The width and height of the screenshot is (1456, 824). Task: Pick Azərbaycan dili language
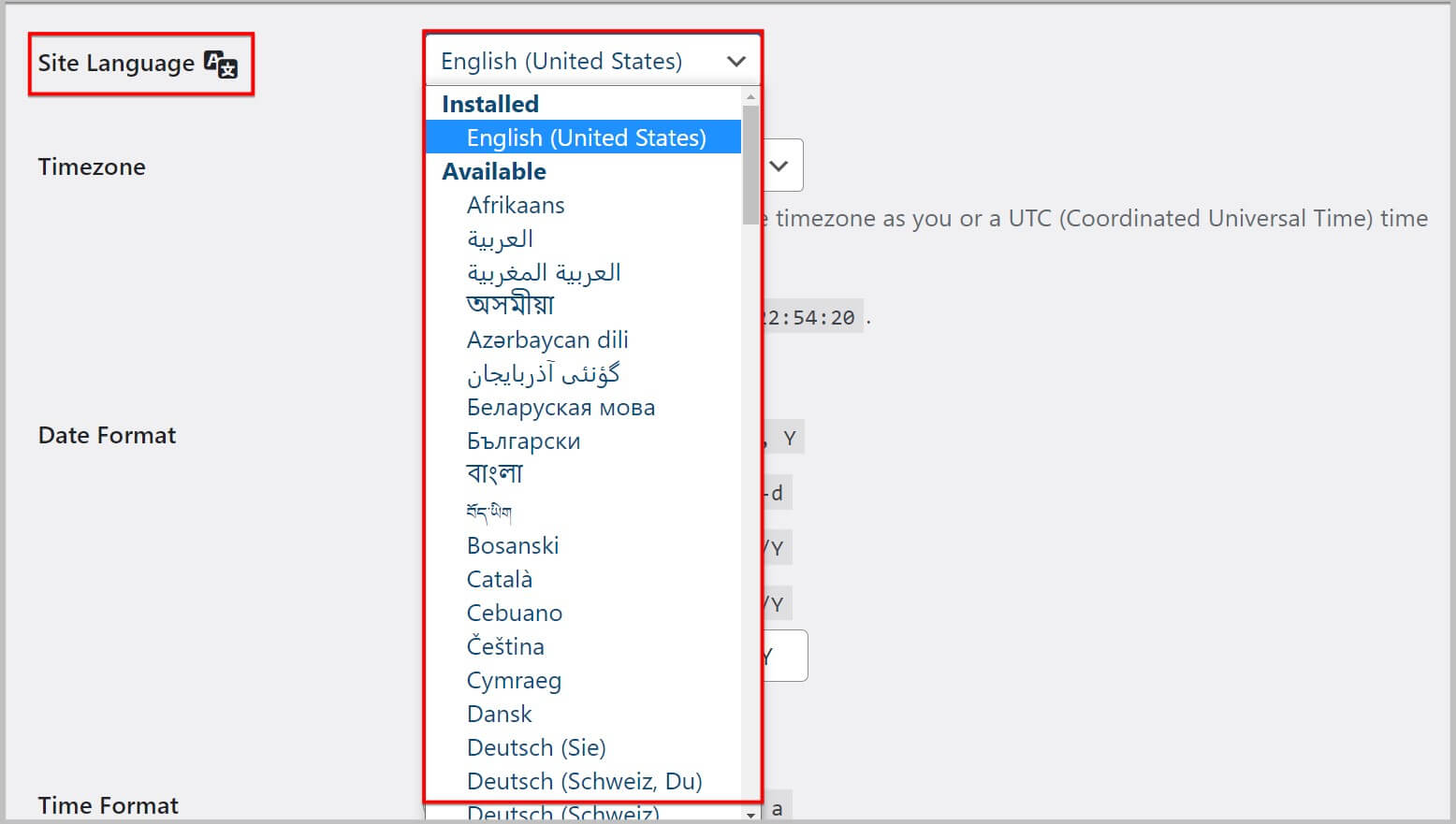(547, 340)
